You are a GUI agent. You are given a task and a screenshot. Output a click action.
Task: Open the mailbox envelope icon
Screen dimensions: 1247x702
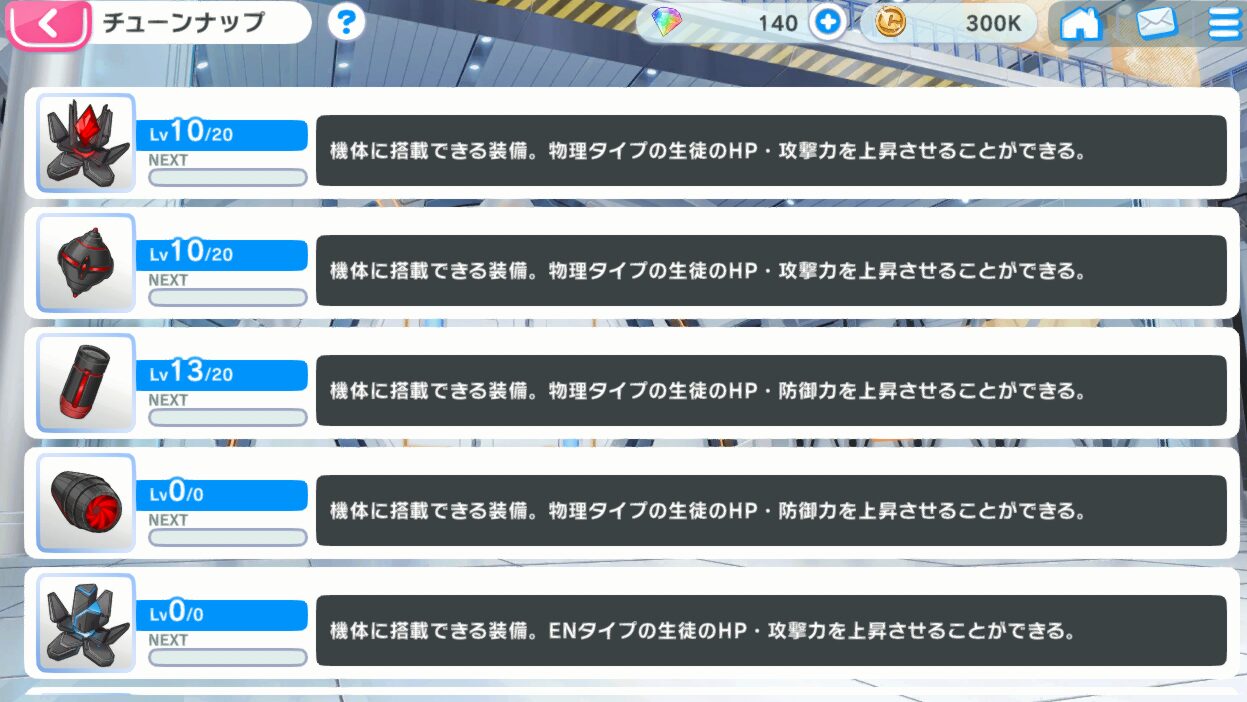[x=1156, y=23]
